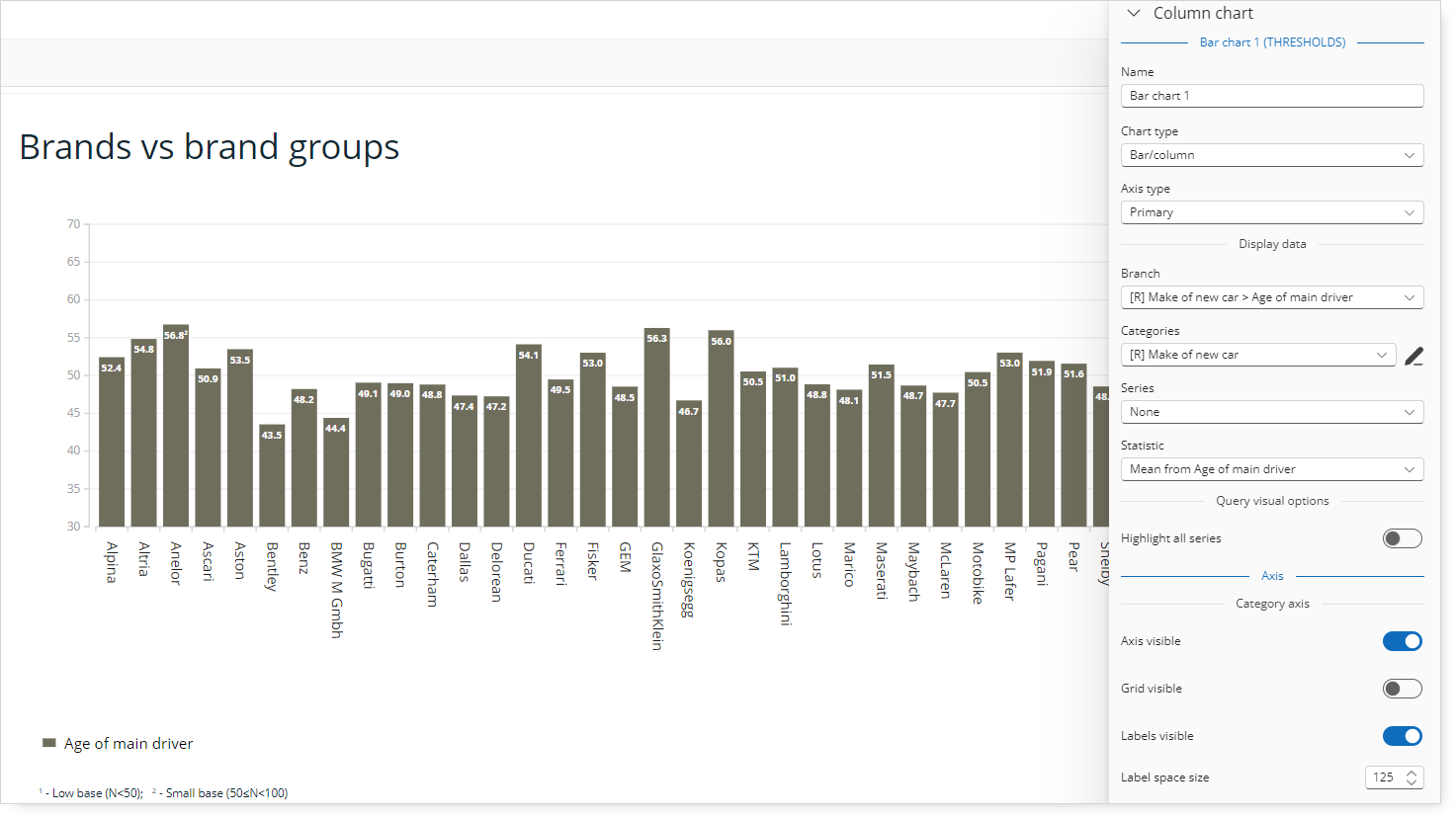Open the Series None dropdown
1456x819 pixels.
[x=1272, y=412]
